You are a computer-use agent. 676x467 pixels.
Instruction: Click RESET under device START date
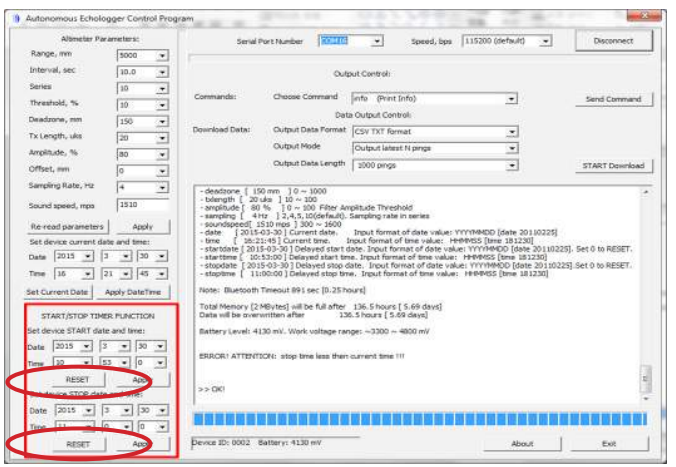pyautogui.click(x=78, y=381)
